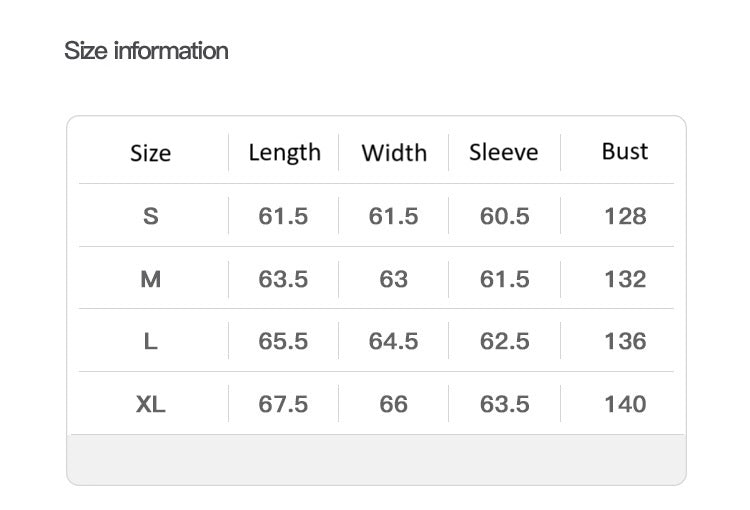Click the "Size information" heading

click(x=146, y=51)
